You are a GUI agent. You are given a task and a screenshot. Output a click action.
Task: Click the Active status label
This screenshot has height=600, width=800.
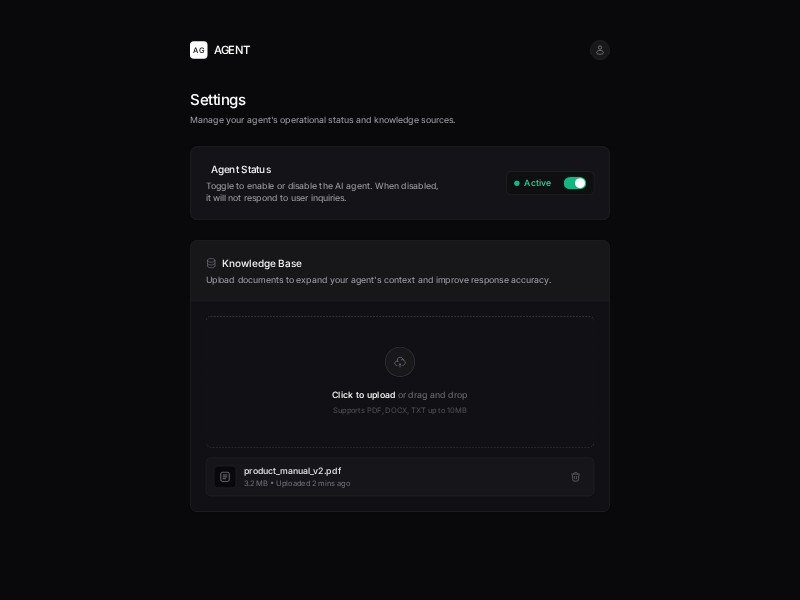(x=537, y=183)
